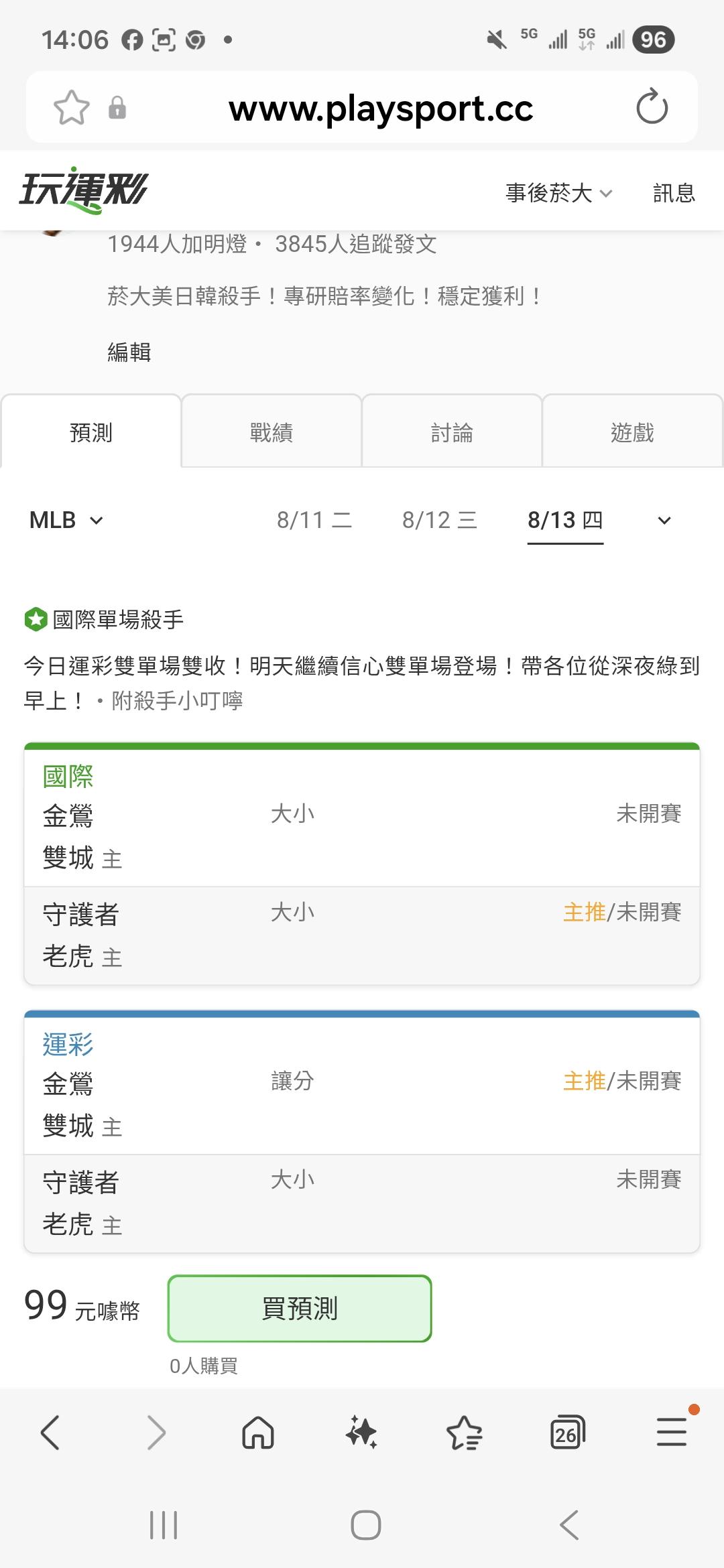Expand the 事後菸大 account dropdown

click(x=558, y=193)
